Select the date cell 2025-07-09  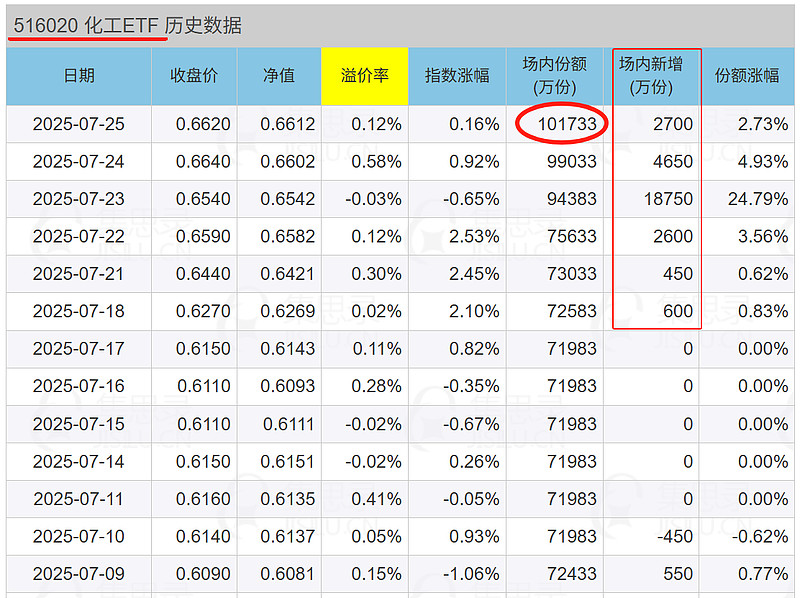(79, 574)
